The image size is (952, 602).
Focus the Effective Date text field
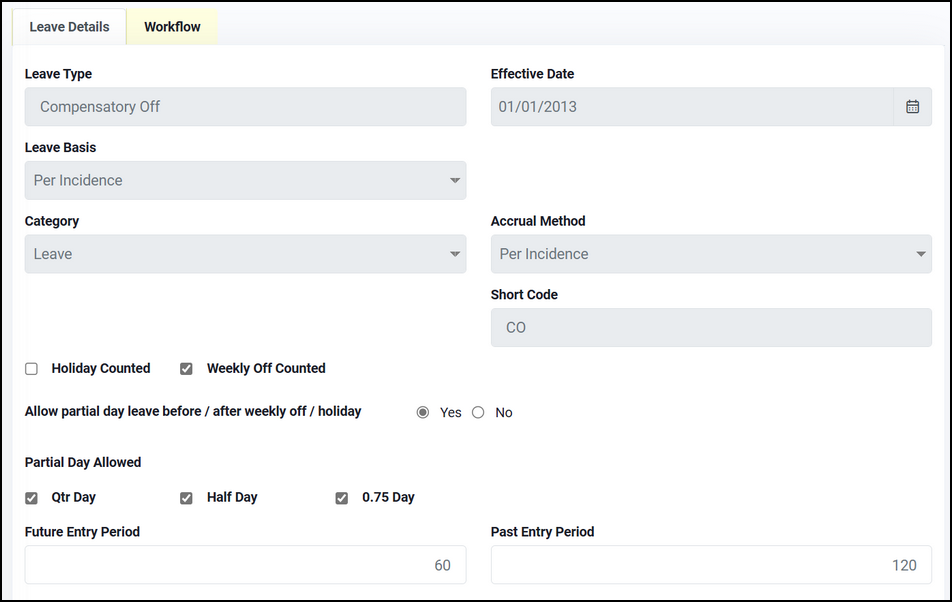click(x=692, y=107)
